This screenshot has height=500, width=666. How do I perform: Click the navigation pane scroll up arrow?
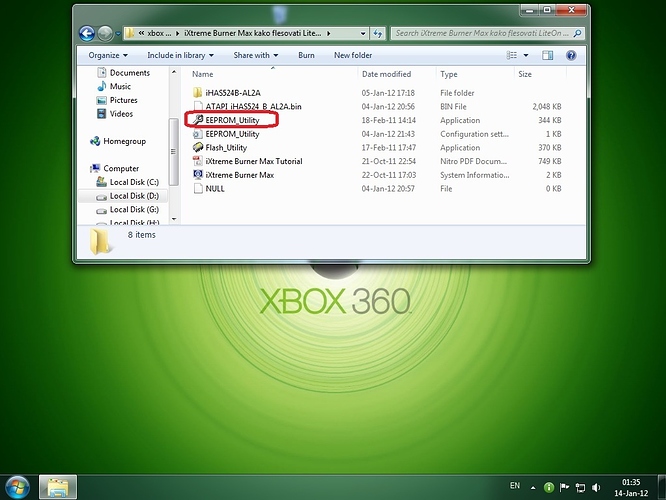[x=174, y=72]
